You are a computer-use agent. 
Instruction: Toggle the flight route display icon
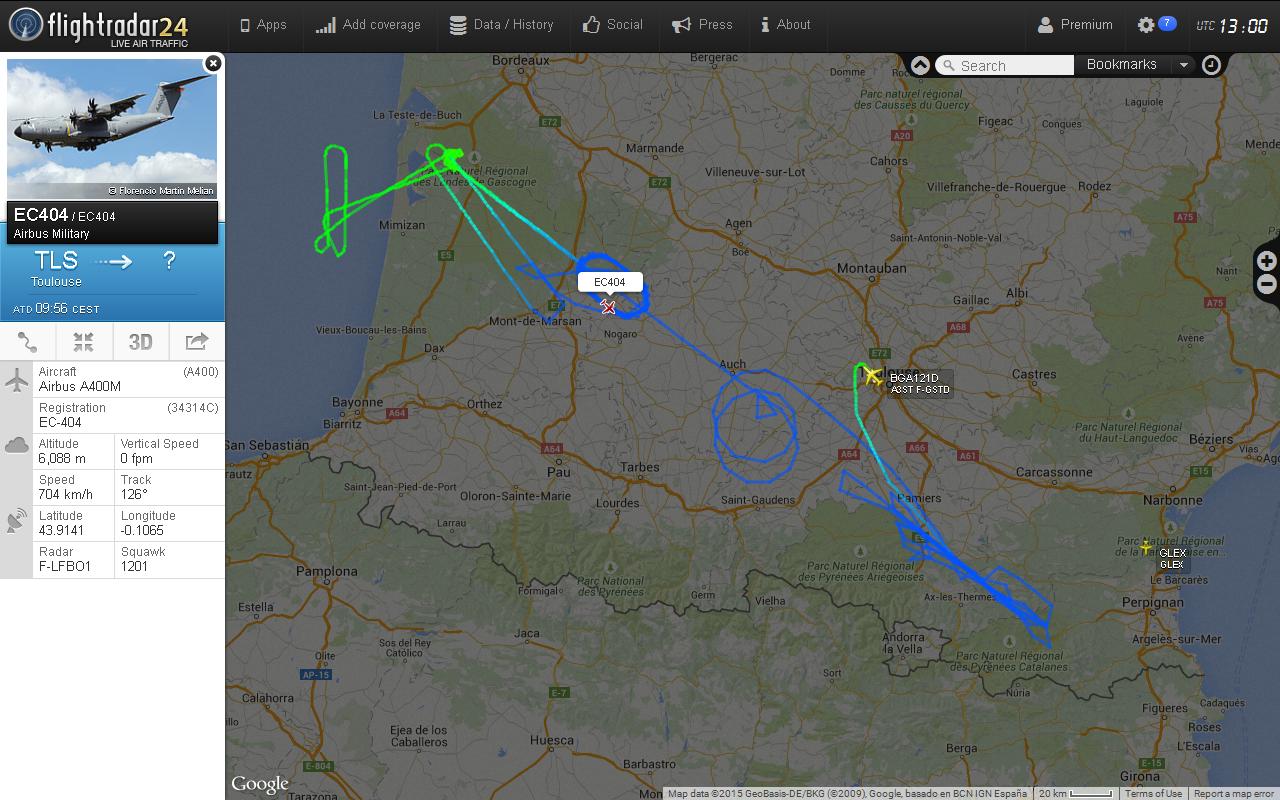[28, 342]
